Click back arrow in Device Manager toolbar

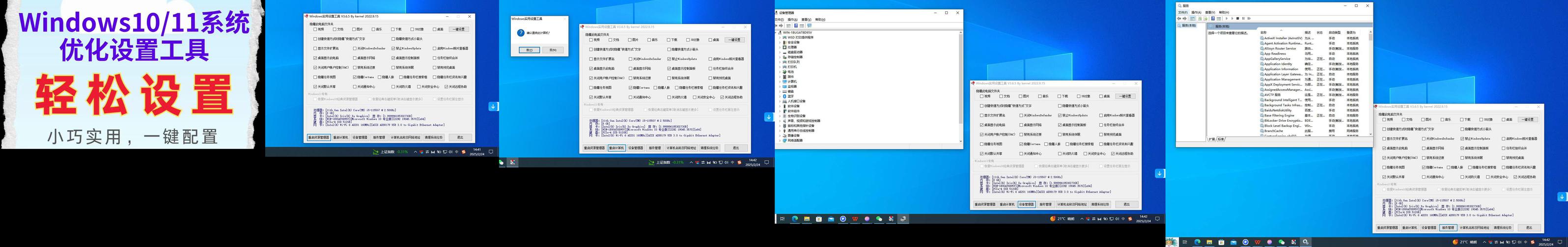(x=777, y=26)
